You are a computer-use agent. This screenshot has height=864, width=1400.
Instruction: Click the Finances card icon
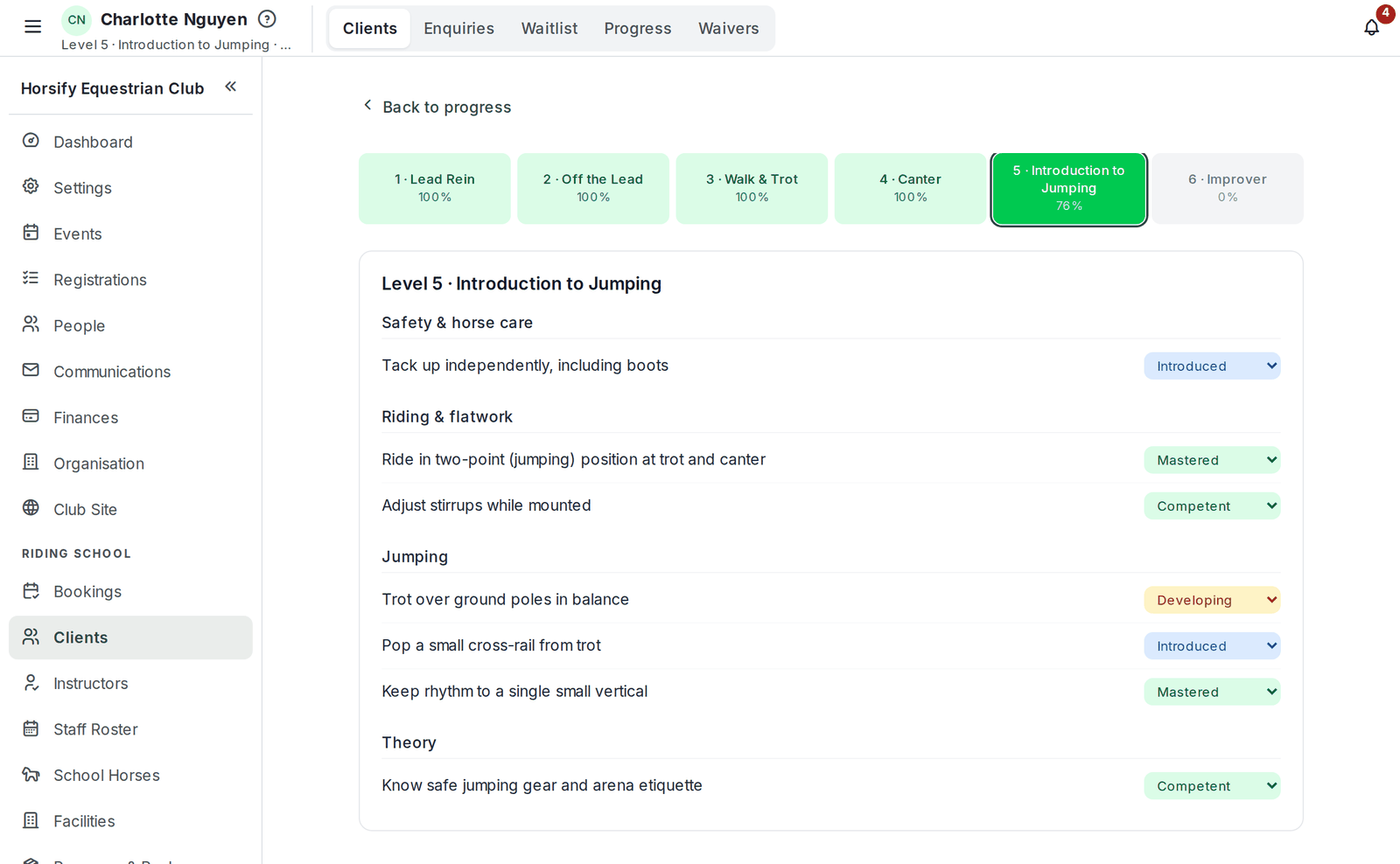(x=31, y=416)
